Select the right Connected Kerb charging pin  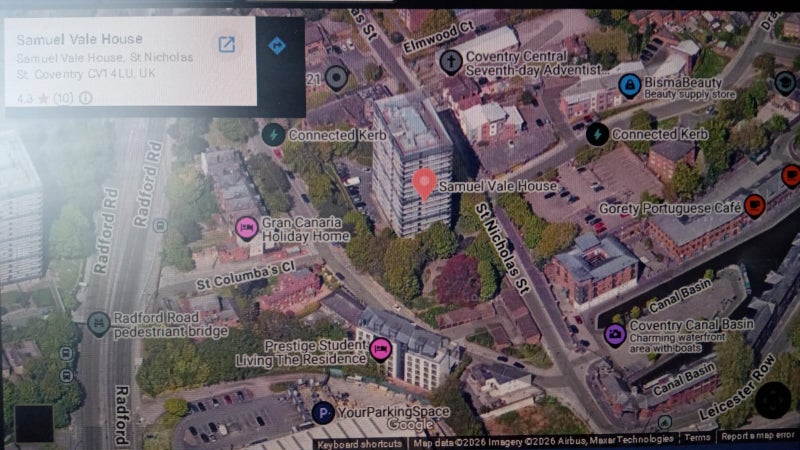click(596, 133)
